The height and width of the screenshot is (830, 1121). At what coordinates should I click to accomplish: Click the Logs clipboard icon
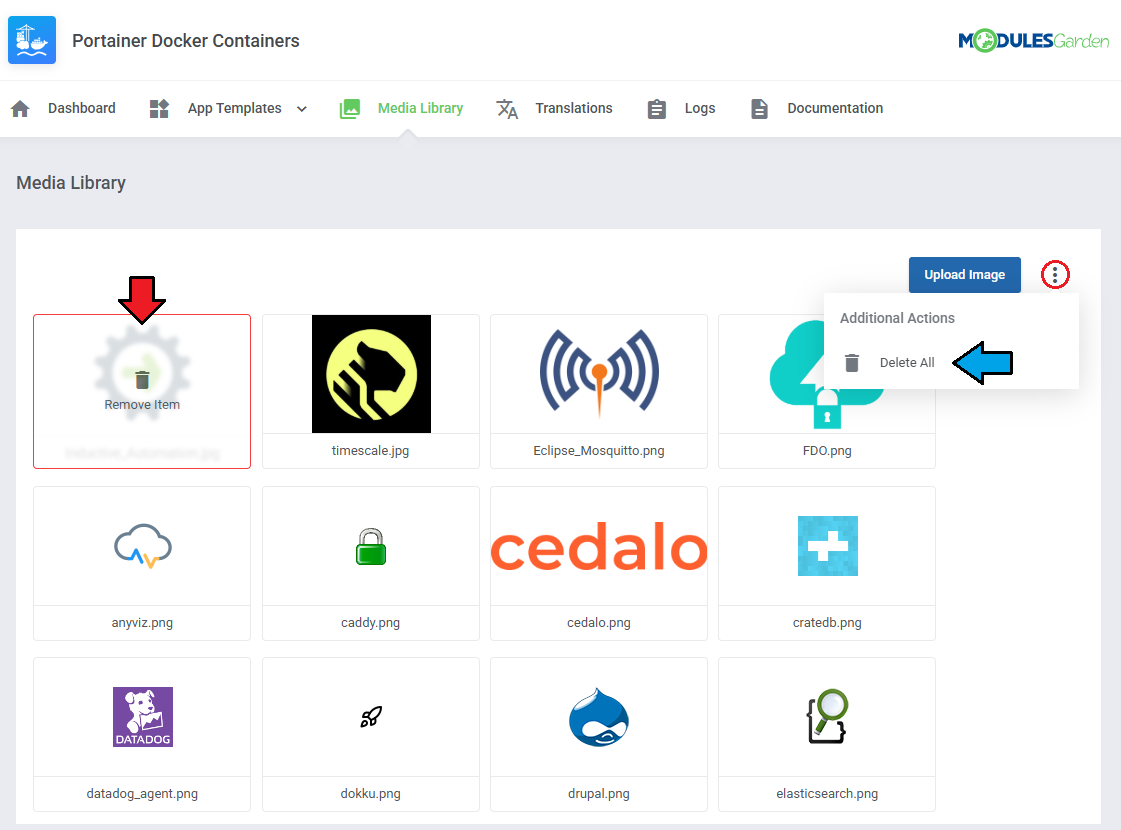[656, 109]
